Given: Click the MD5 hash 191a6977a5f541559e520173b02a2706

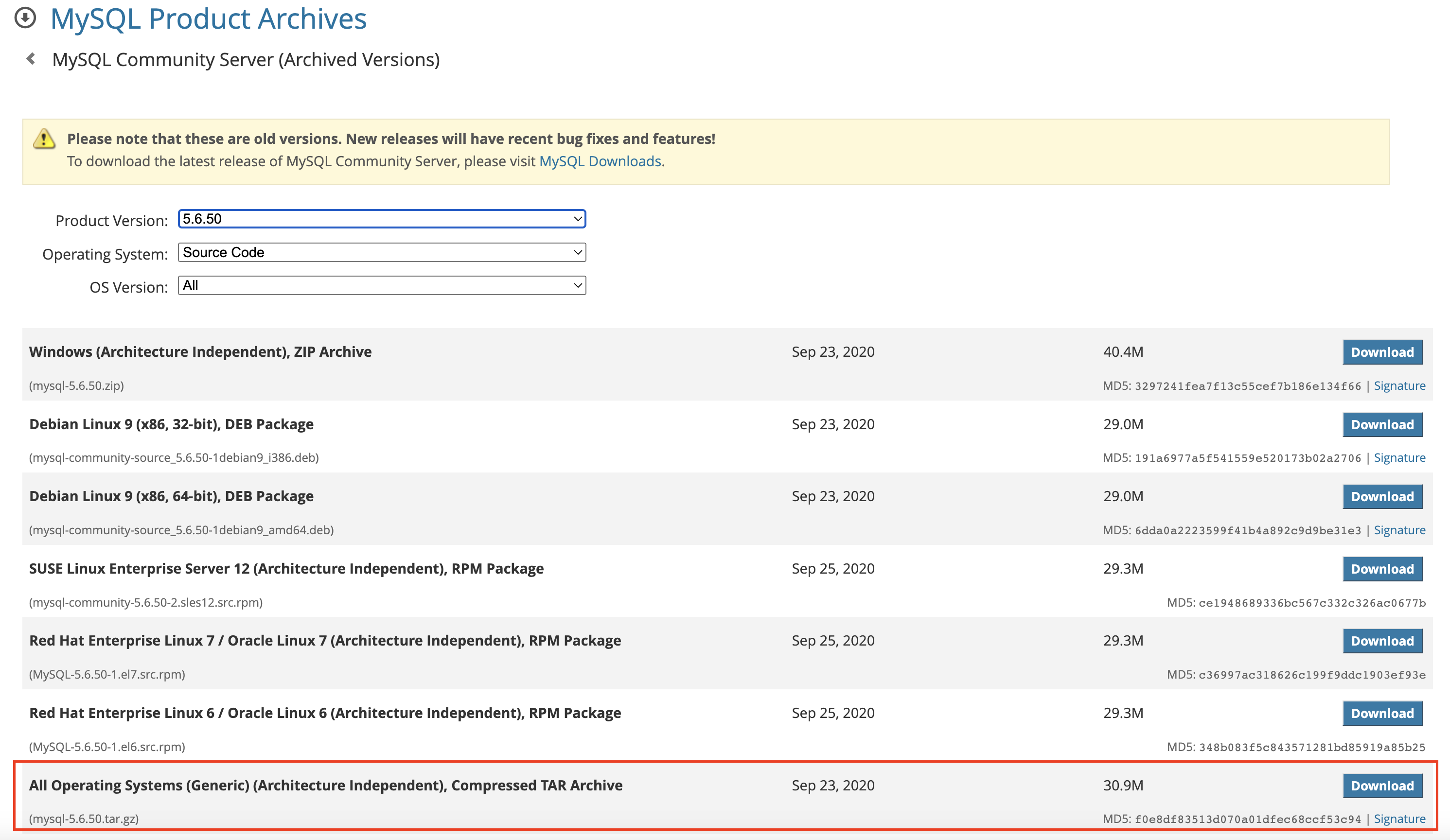Looking at the screenshot, I should point(1247,458).
